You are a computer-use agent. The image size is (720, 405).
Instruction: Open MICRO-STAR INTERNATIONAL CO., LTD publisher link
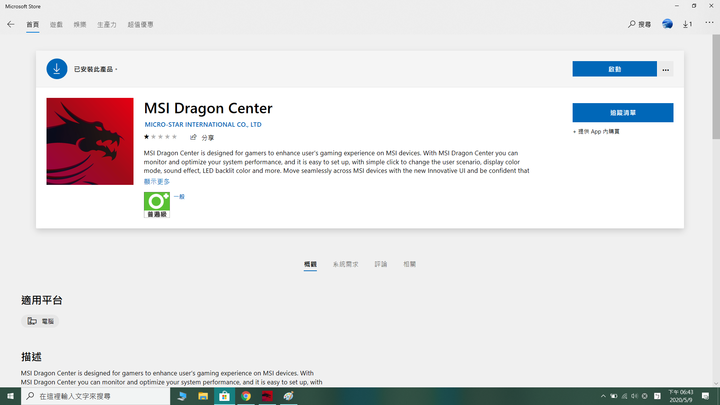203,124
